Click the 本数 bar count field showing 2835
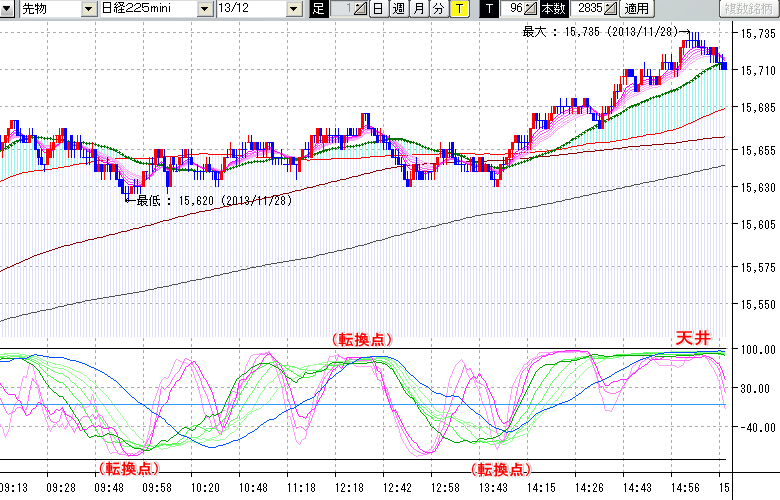This screenshot has width=780, height=500. tap(588, 8)
